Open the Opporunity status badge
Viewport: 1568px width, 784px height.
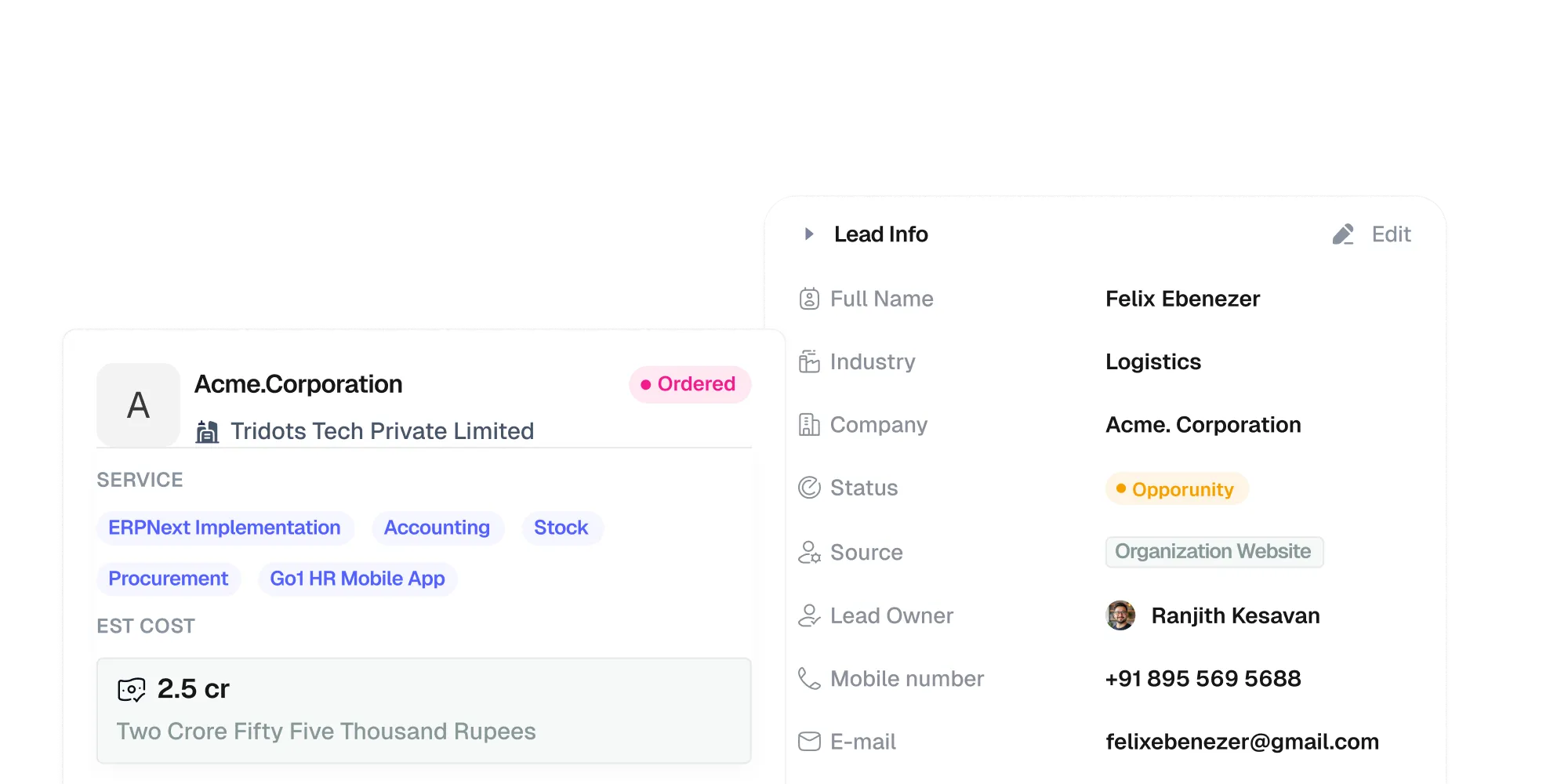click(1177, 489)
